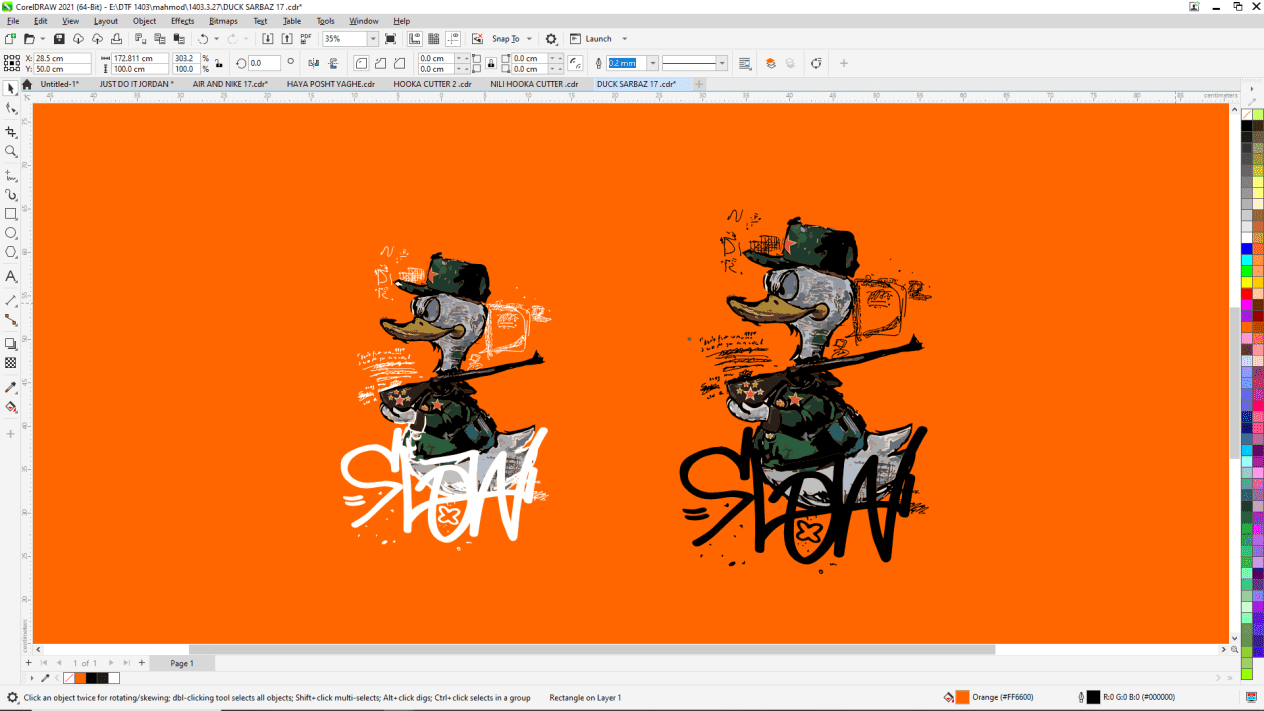The height and width of the screenshot is (711, 1264).
Task: Select Chamfered corner style
Action: [400, 63]
